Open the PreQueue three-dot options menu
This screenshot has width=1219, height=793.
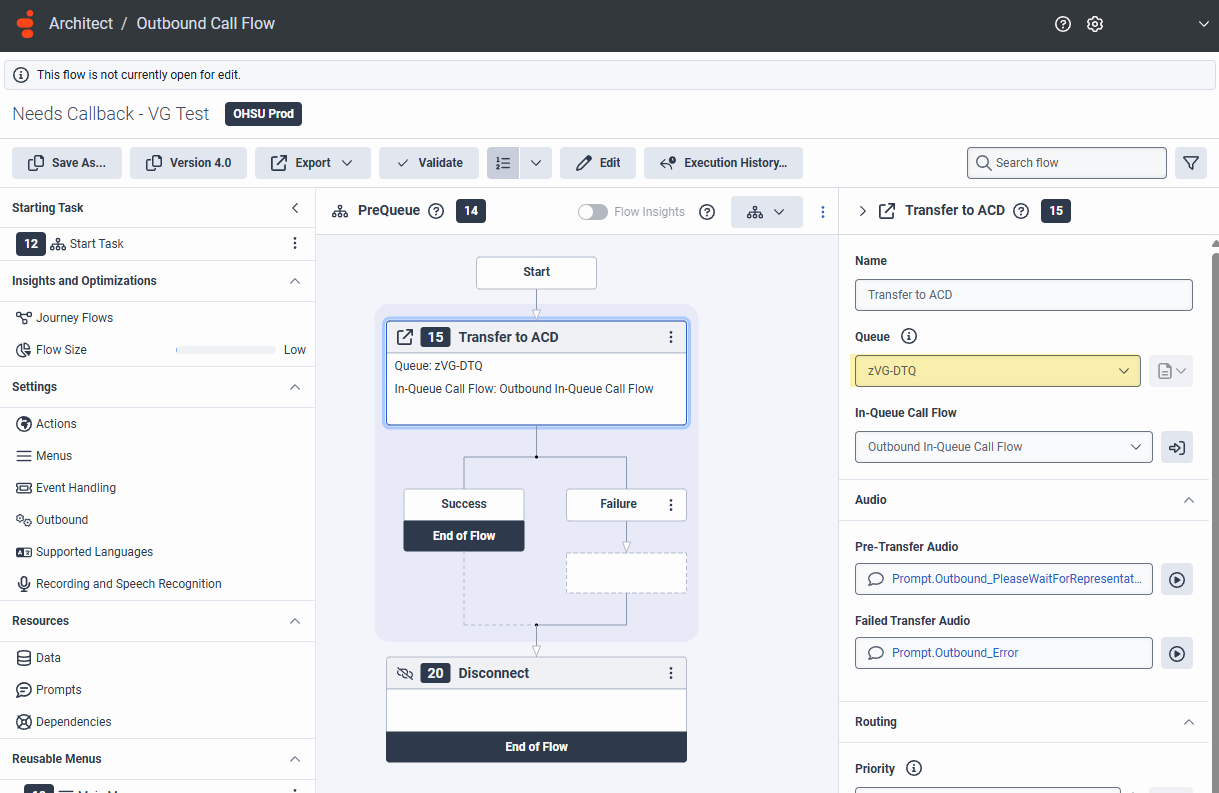click(823, 212)
